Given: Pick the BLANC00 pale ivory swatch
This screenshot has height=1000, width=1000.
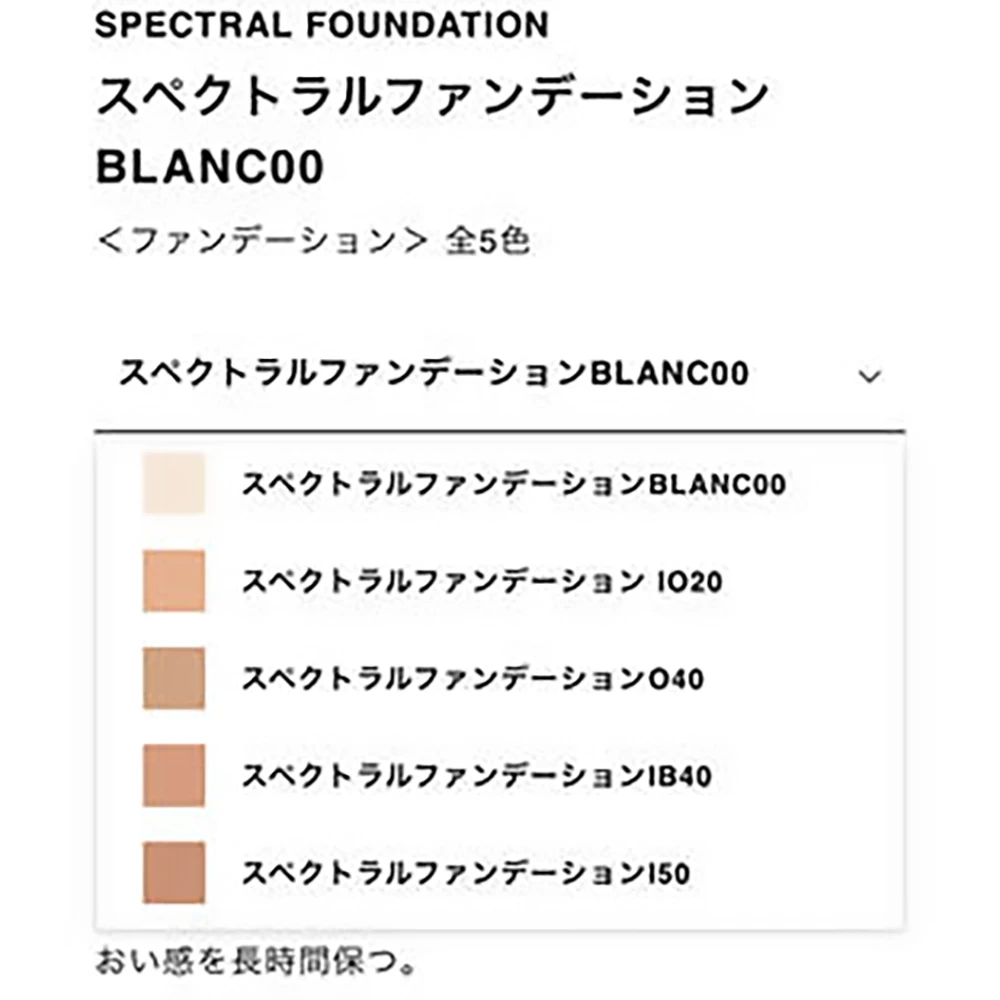Looking at the screenshot, I should click(173, 484).
